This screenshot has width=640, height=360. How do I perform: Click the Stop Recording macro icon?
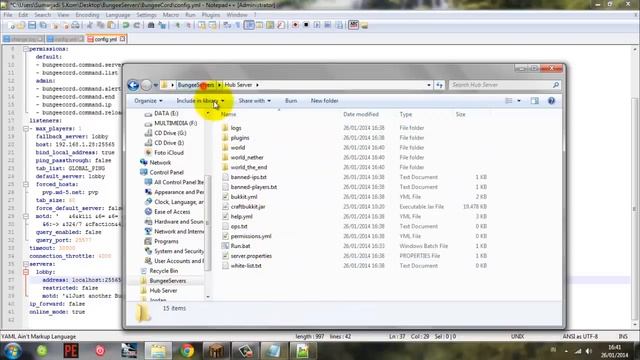click(306, 25)
